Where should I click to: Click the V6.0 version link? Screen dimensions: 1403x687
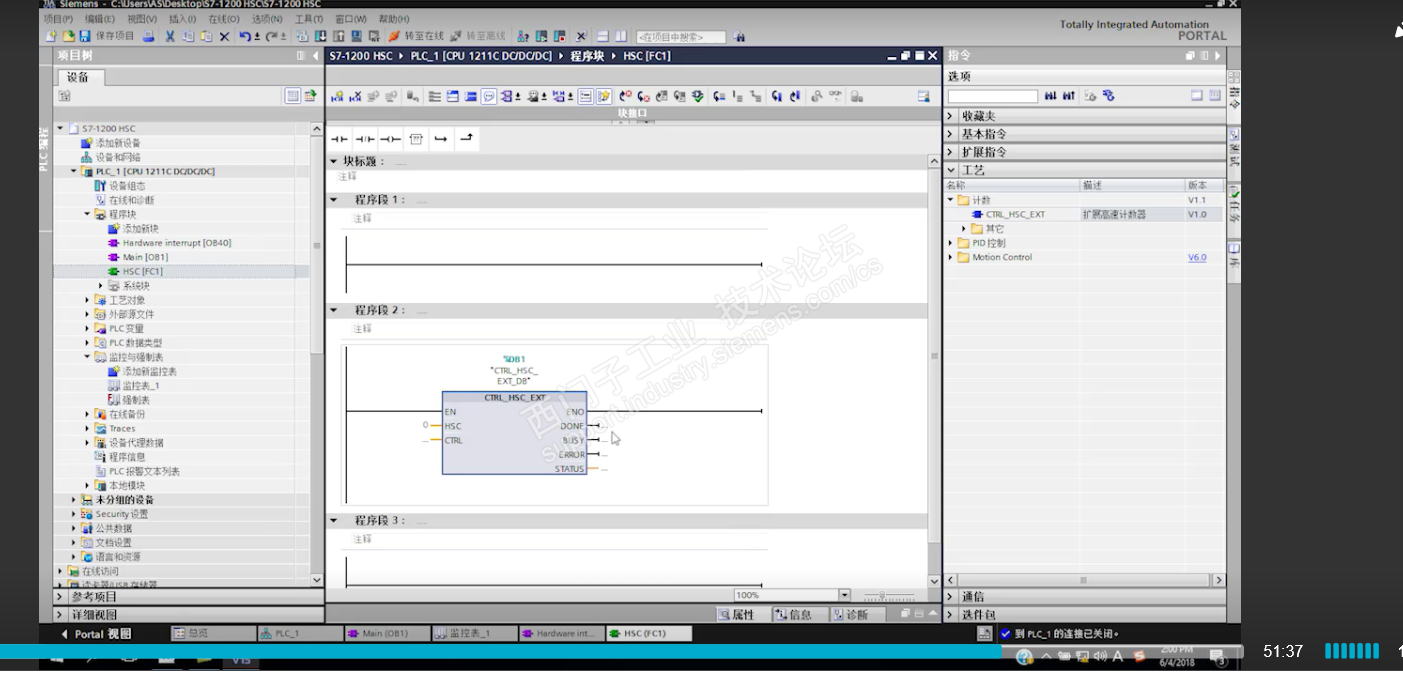pos(1197,257)
